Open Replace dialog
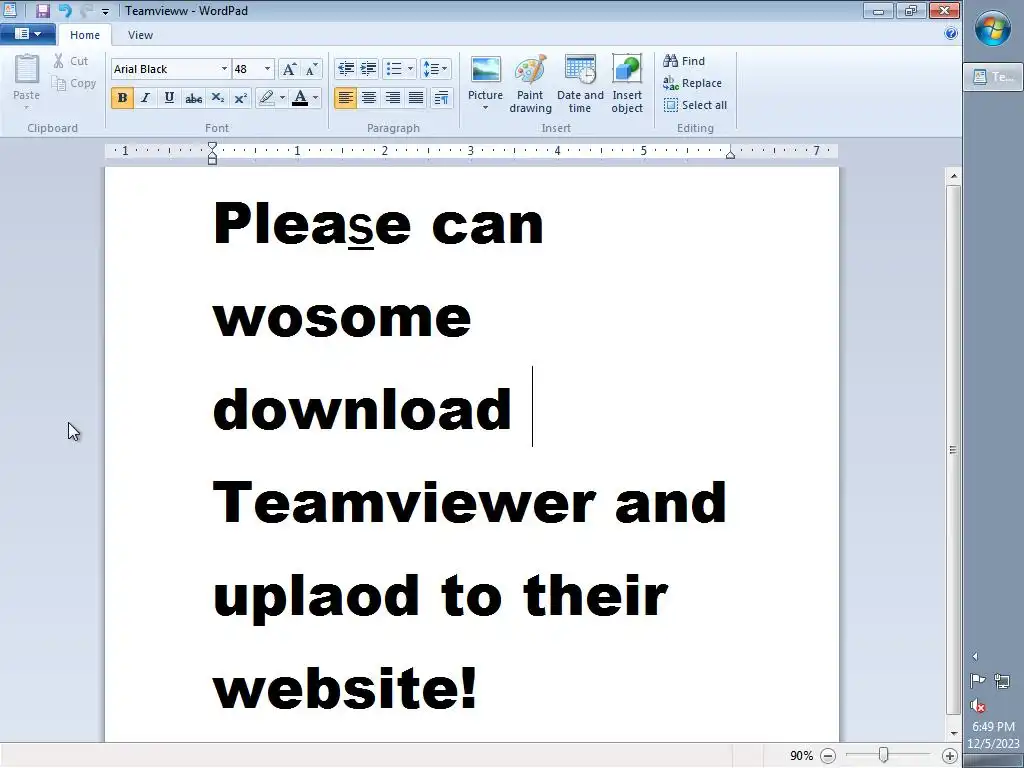The height and width of the screenshot is (768, 1024). point(692,83)
